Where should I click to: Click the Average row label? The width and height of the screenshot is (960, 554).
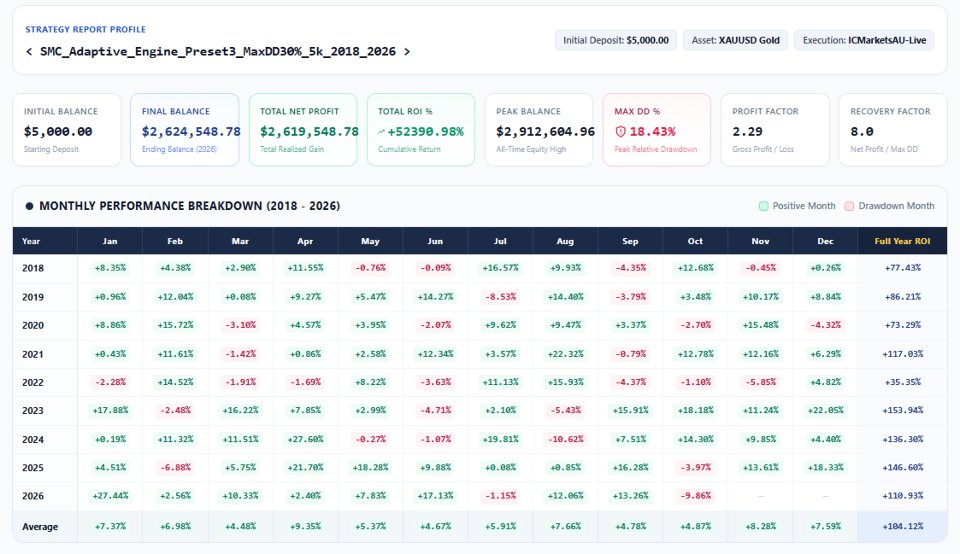point(40,526)
